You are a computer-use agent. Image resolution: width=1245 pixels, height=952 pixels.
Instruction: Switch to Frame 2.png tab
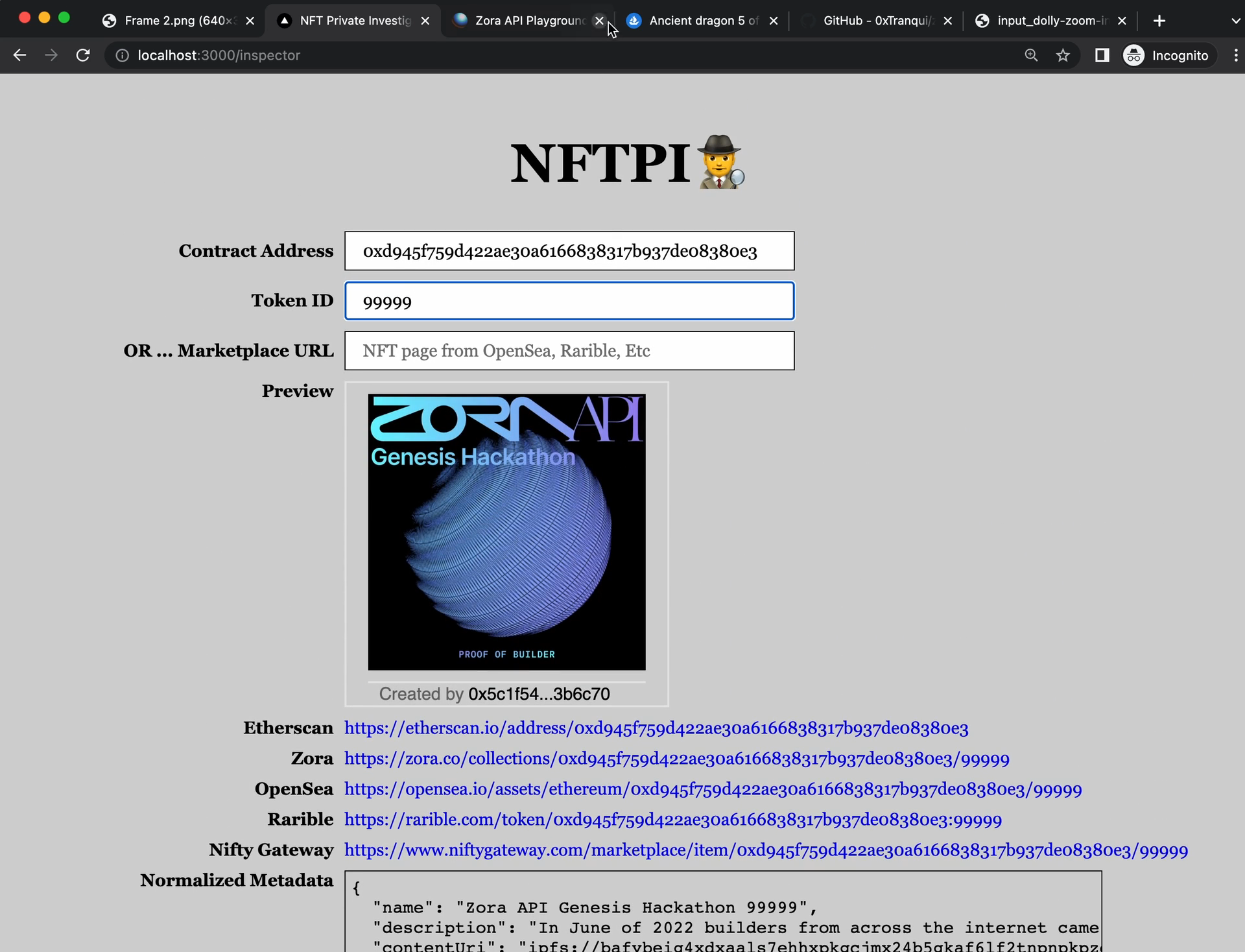coord(179,21)
